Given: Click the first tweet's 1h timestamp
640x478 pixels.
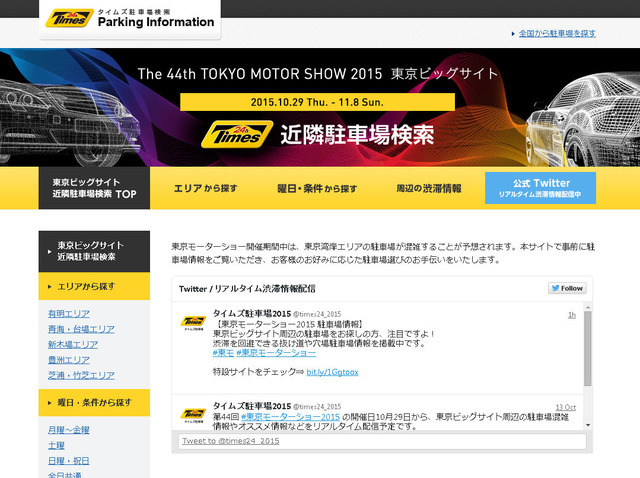Looking at the screenshot, I should click(x=572, y=315).
